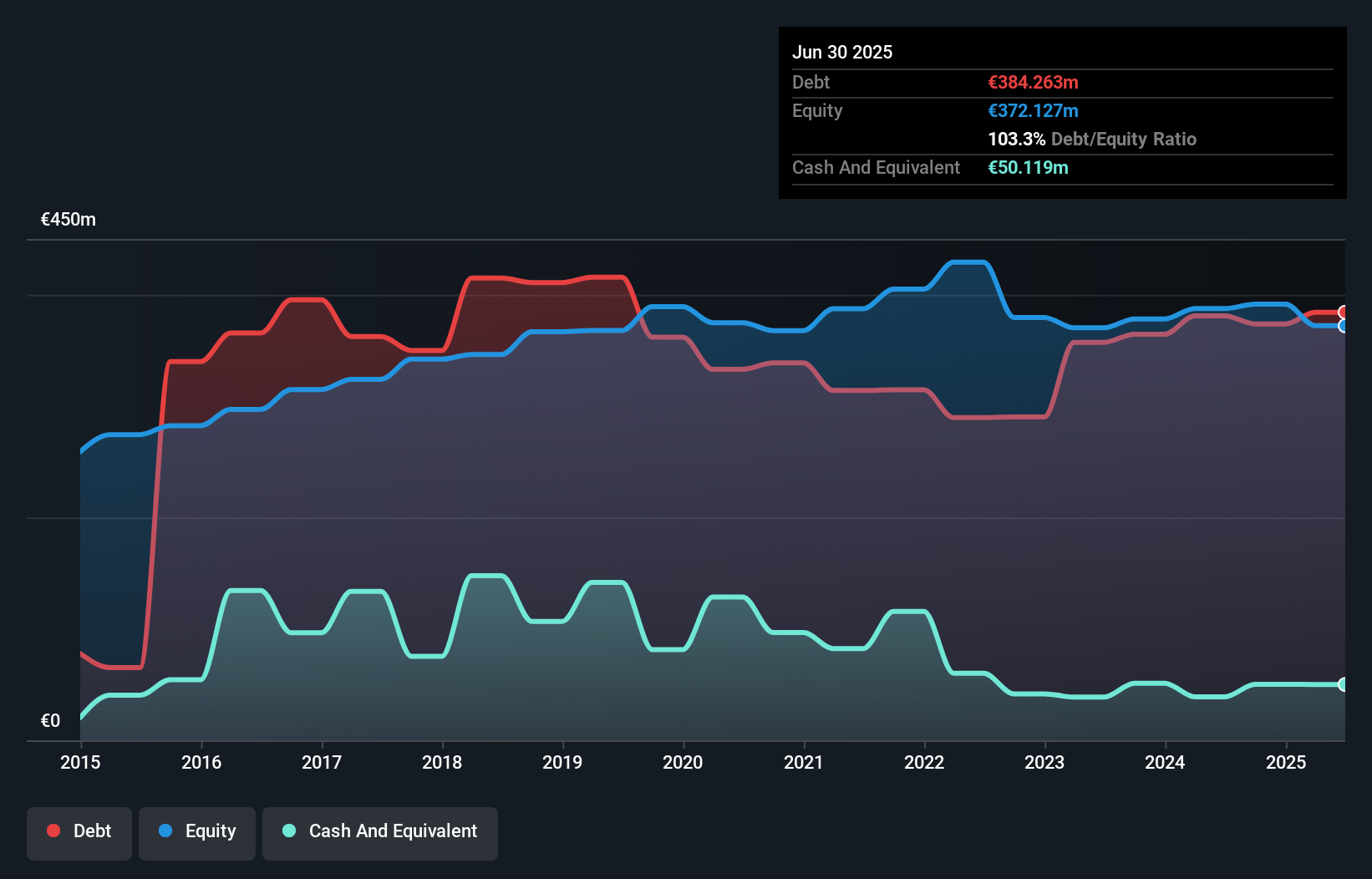Click the red €384.263m Debt value in tooltip
This screenshot has width=1372, height=879.
[1033, 82]
